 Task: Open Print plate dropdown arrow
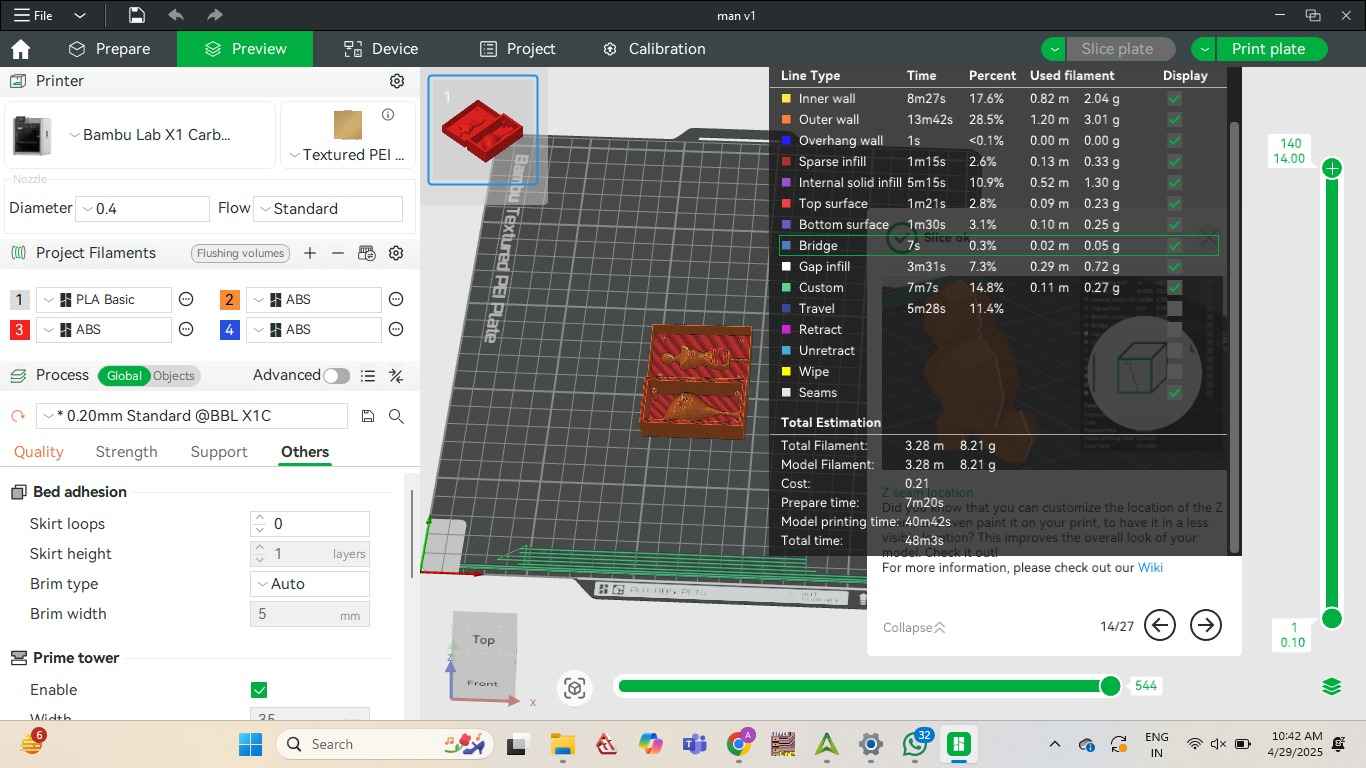coord(1203,49)
